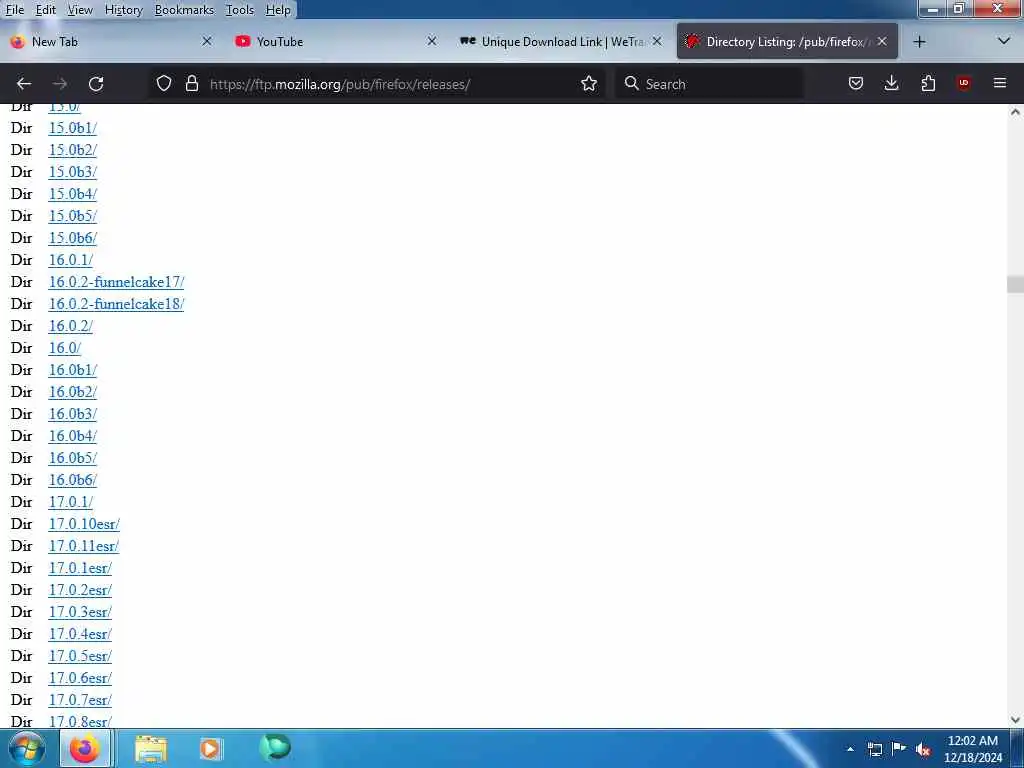List all tabs dropdown arrow

pyautogui.click(x=1004, y=41)
